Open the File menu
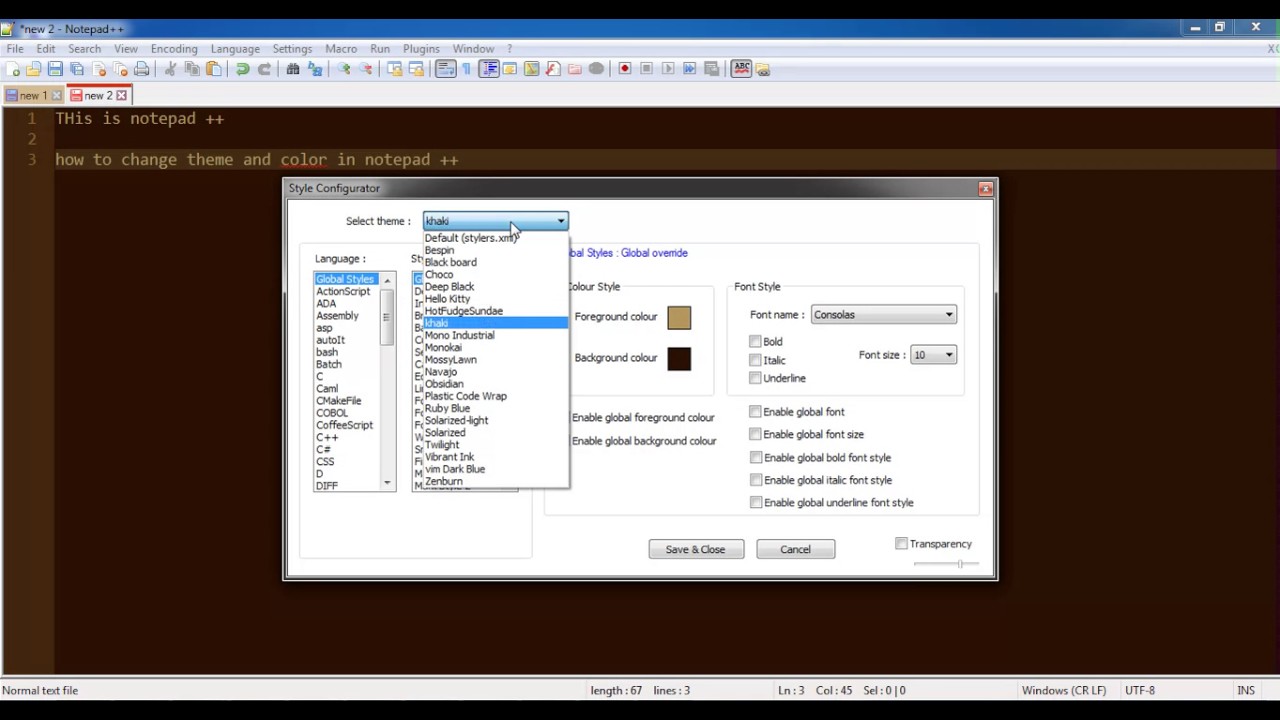1280x720 pixels. click(15, 48)
